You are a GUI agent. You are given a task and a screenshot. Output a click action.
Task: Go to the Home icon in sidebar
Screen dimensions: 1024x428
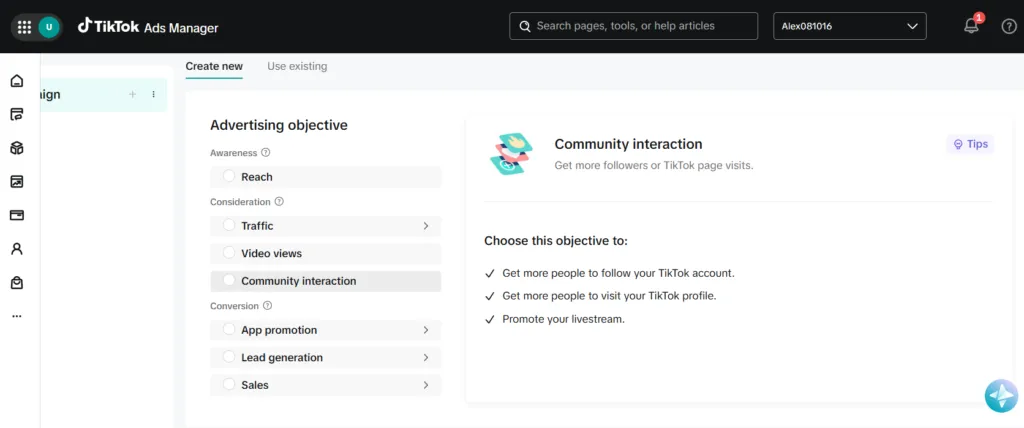point(17,80)
